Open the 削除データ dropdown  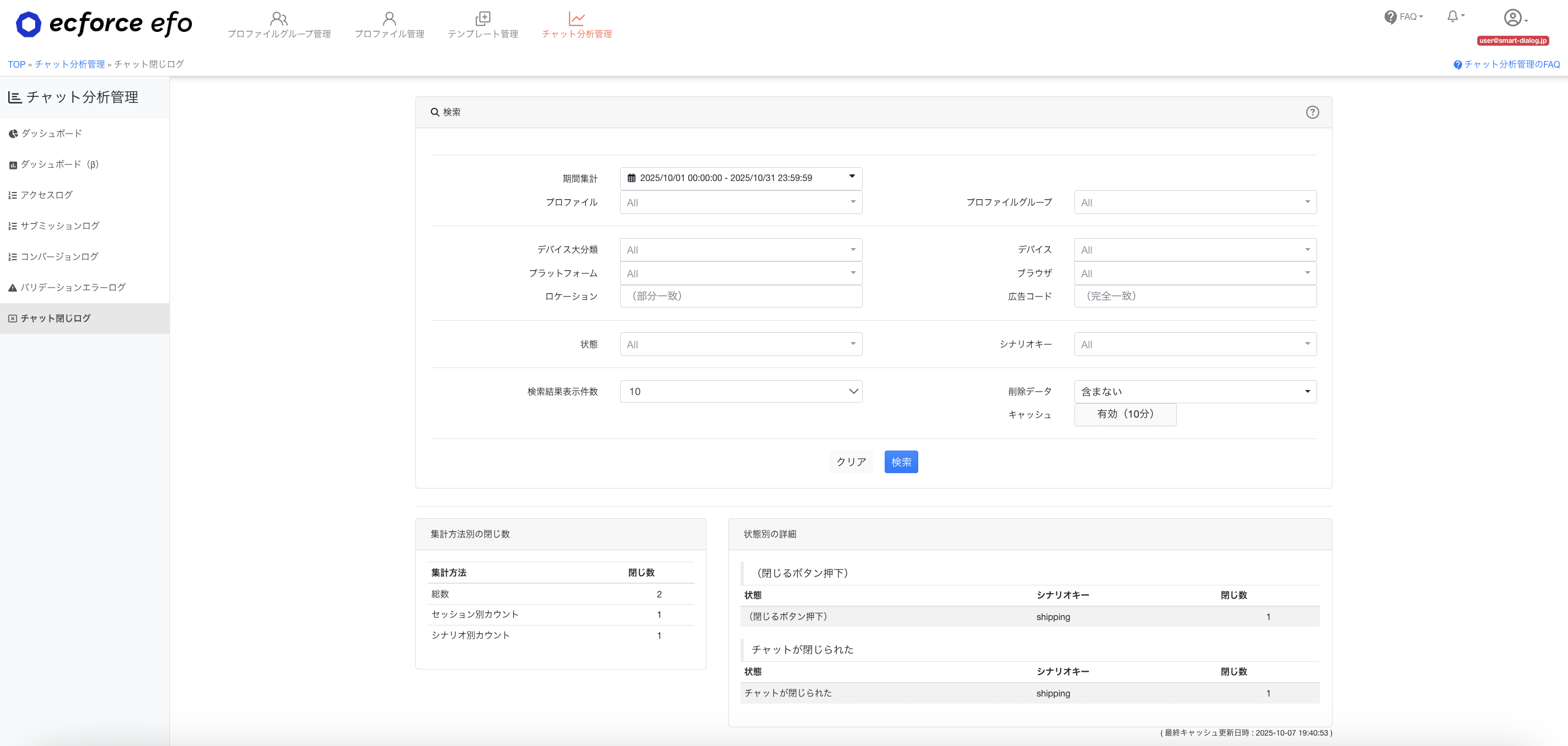coord(1194,391)
